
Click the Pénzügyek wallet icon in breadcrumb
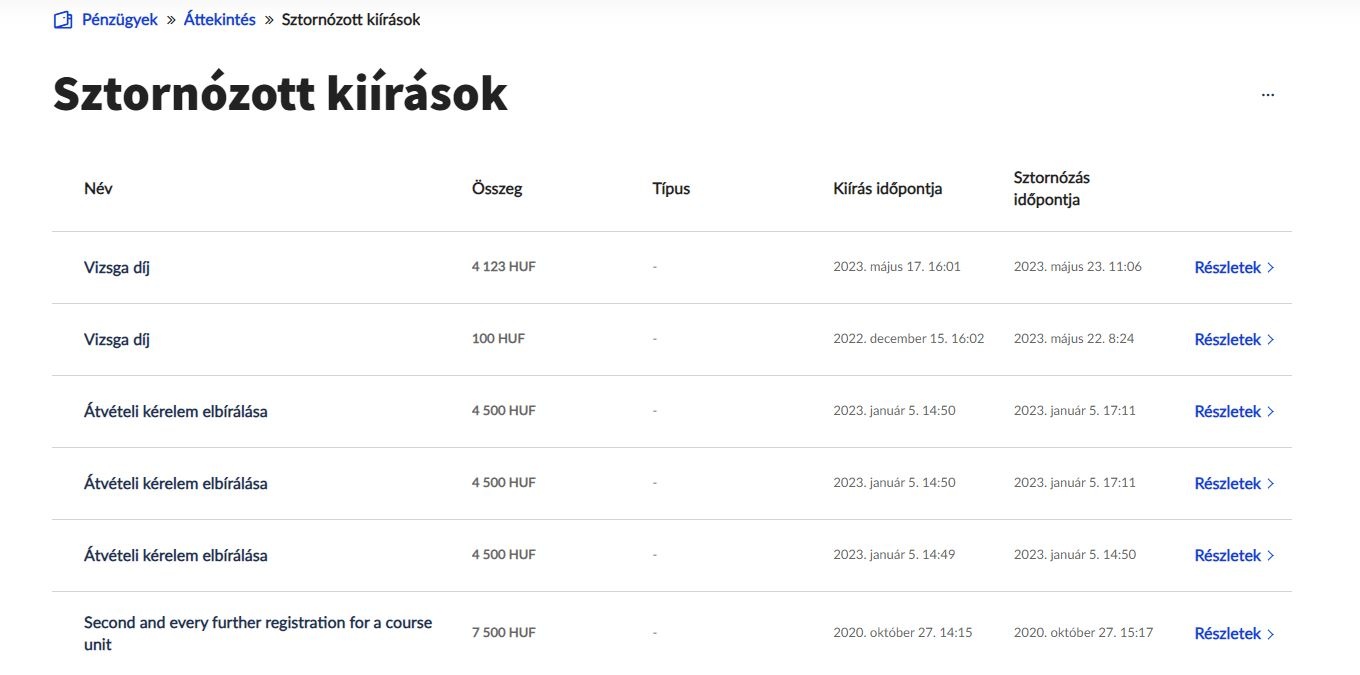63,20
